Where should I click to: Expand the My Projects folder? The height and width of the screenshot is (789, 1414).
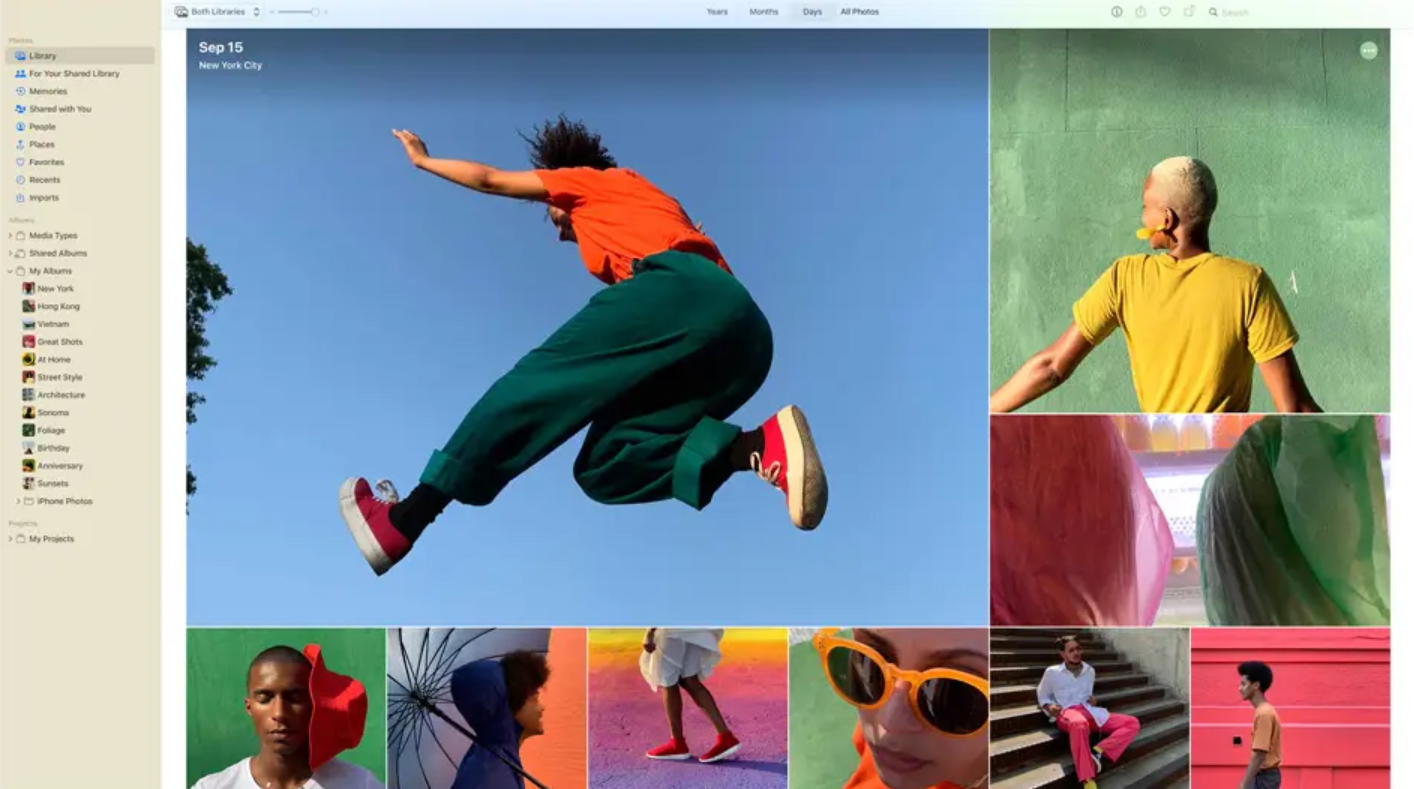[x=10, y=539]
